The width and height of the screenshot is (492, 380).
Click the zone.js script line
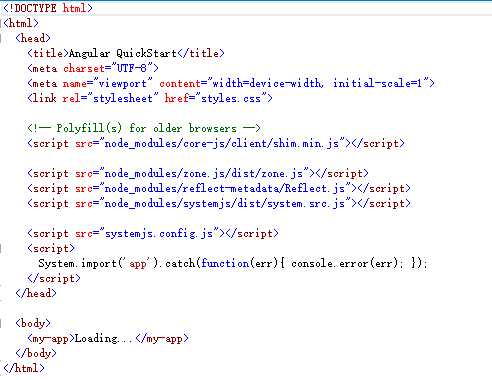click(198, 173)
